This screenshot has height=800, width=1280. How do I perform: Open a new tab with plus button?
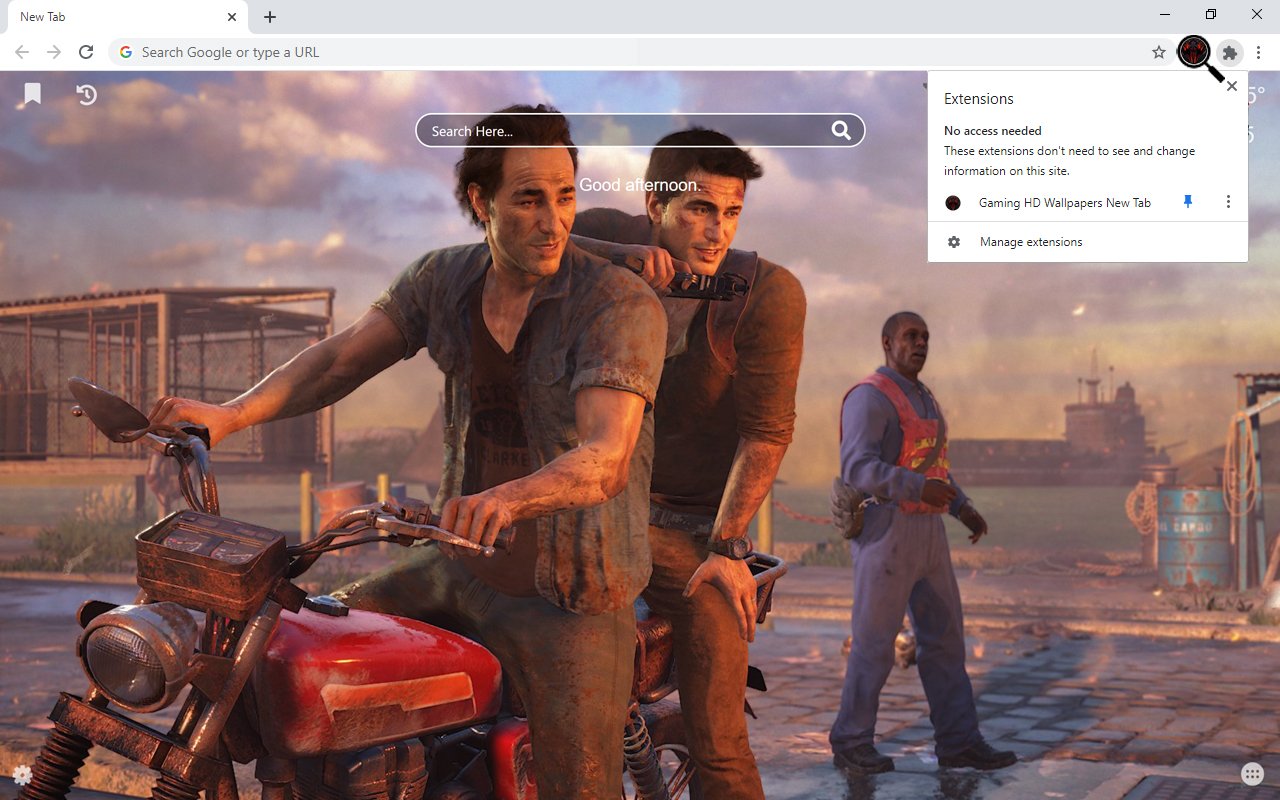click(x=270, y=17)
